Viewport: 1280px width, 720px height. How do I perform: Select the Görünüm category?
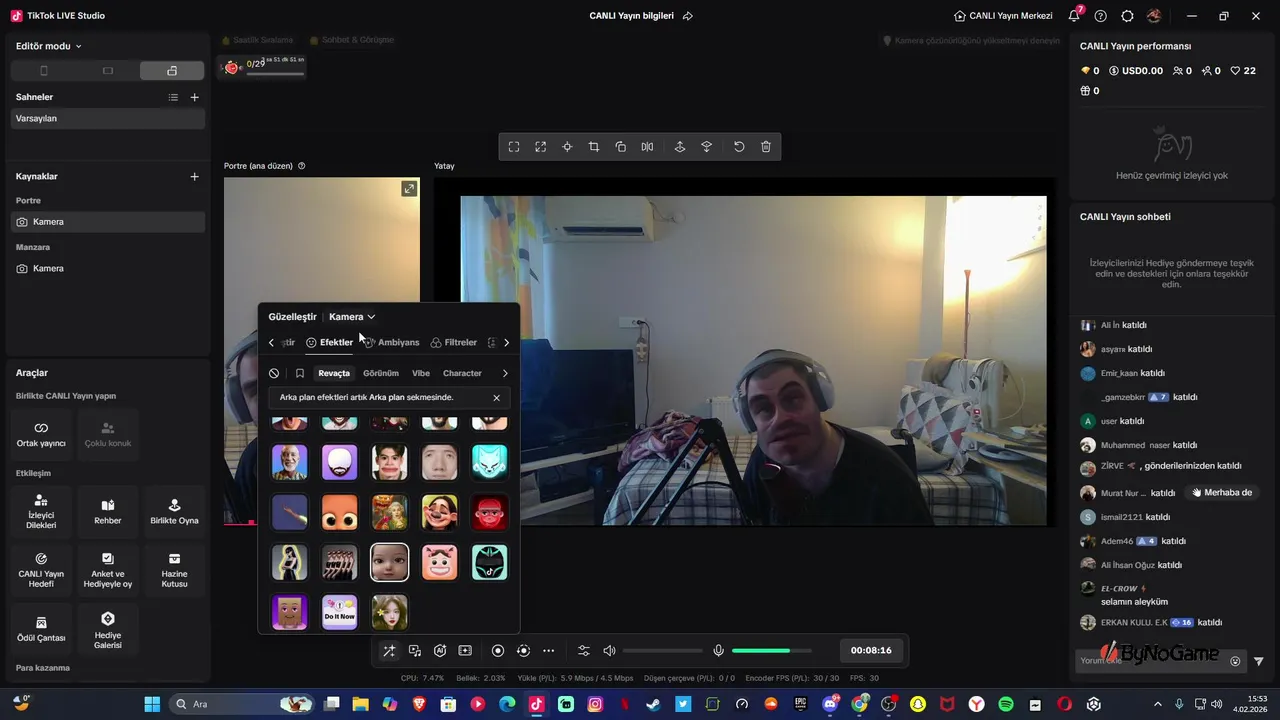coord(381,373)
